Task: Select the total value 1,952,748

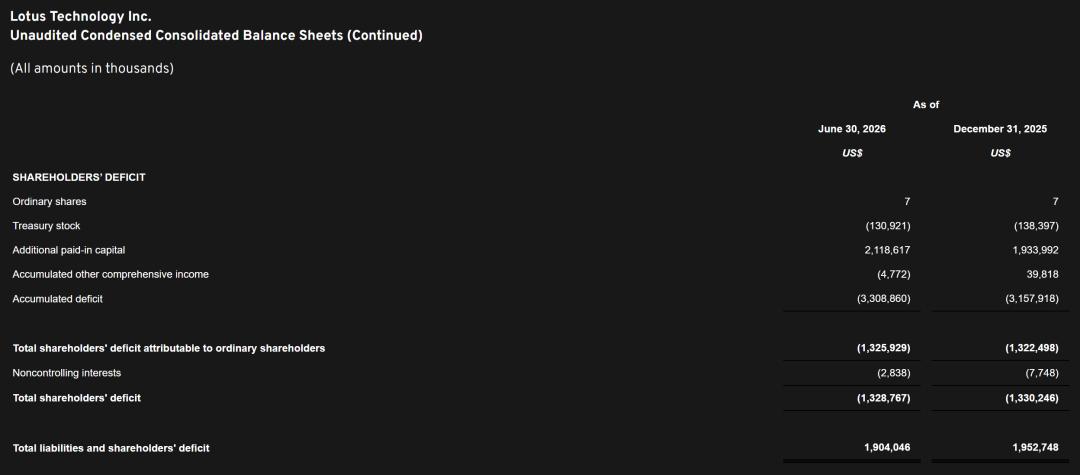Action: [1035, 447]
